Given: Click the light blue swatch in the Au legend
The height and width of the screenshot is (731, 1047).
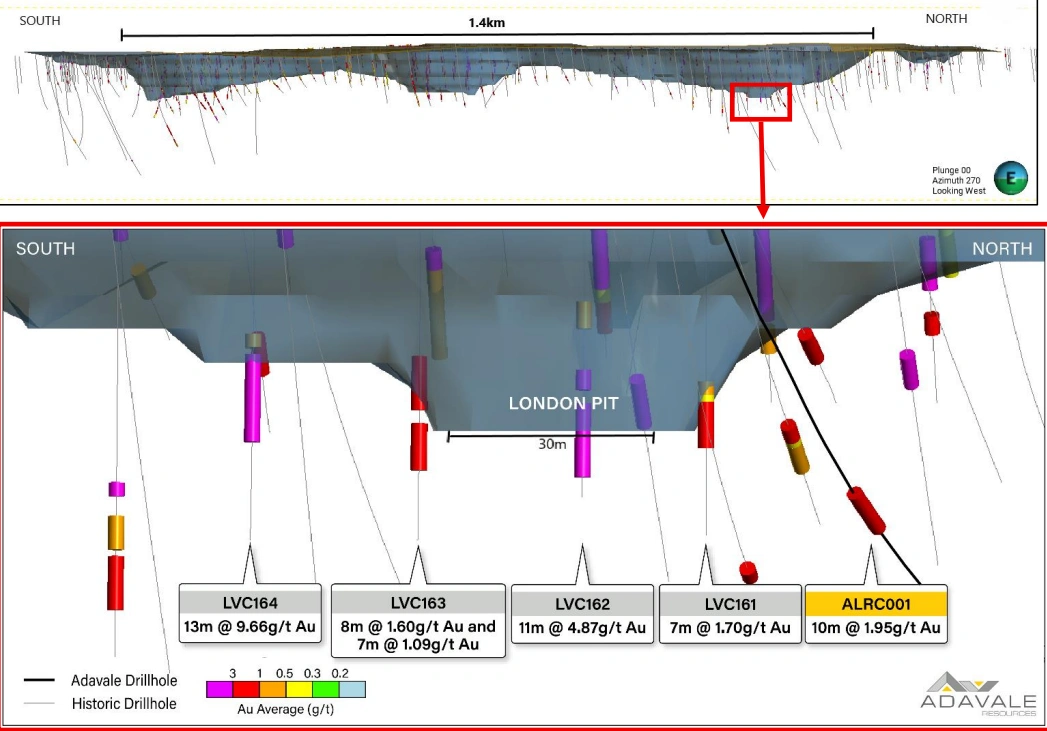Looking at the screenshot, I should [353, 689].
